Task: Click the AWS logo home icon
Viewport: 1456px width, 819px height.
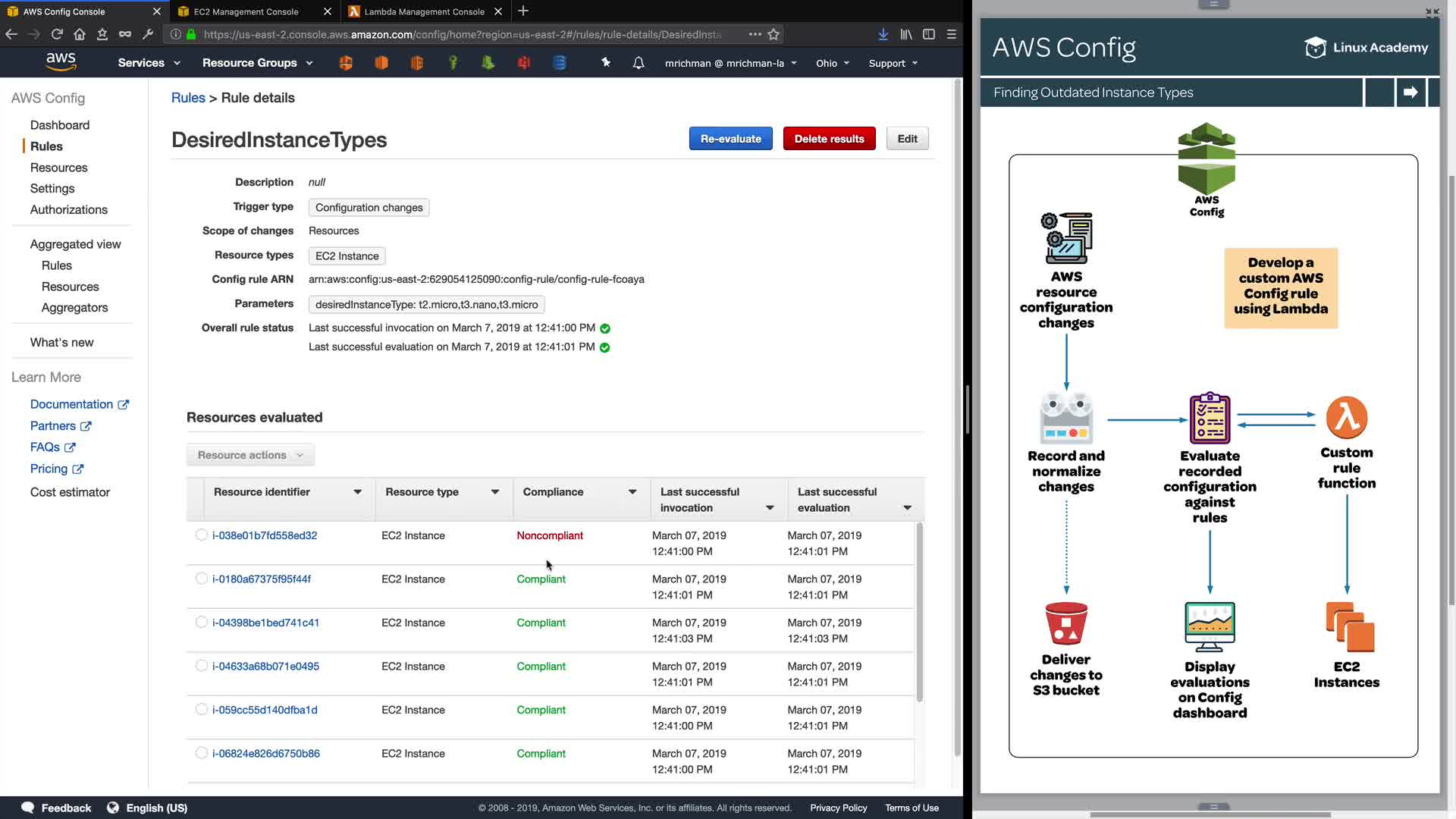Action: [x=61, y=62]
